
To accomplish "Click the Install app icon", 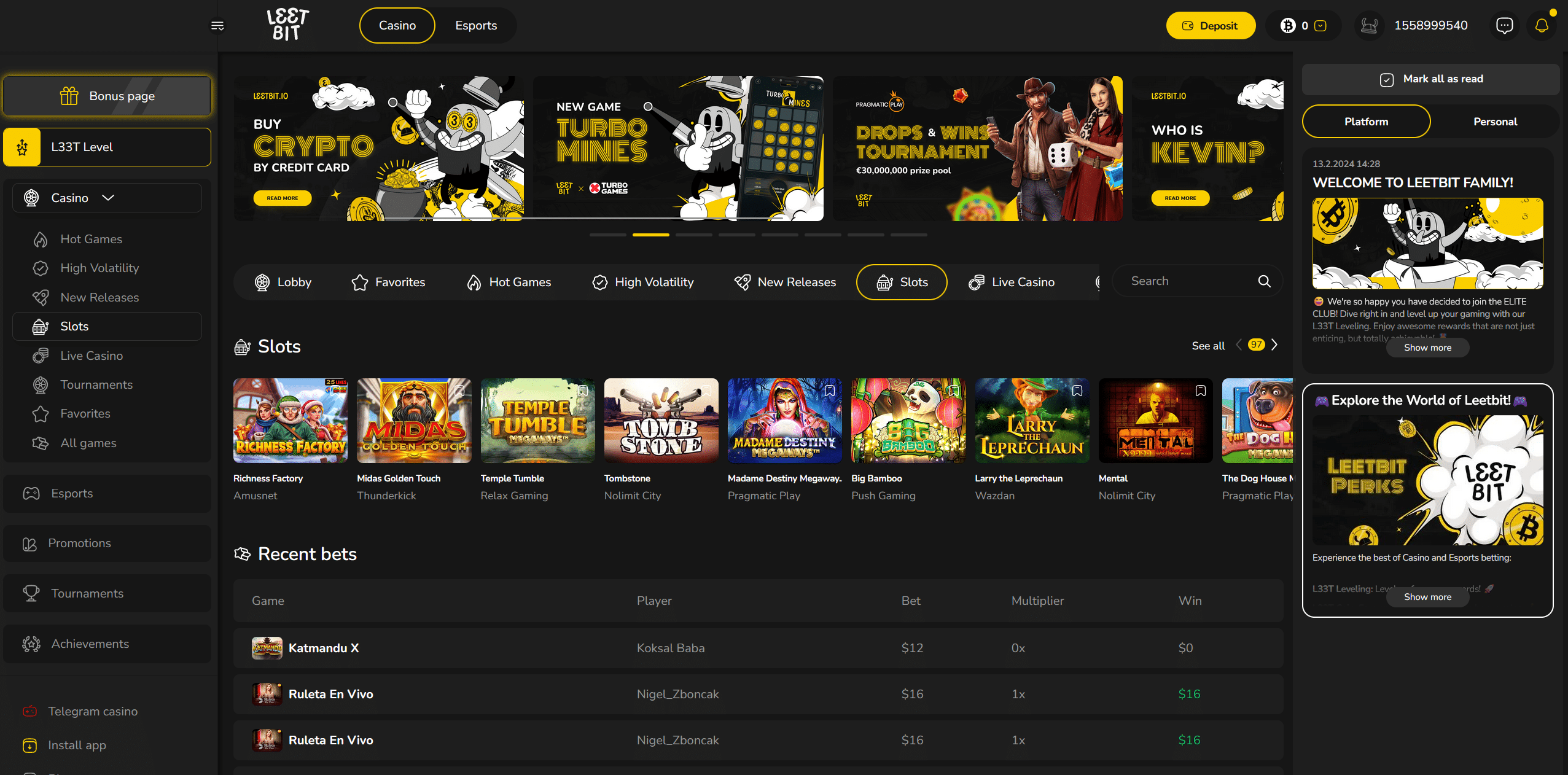I will [x=29, y=745].
